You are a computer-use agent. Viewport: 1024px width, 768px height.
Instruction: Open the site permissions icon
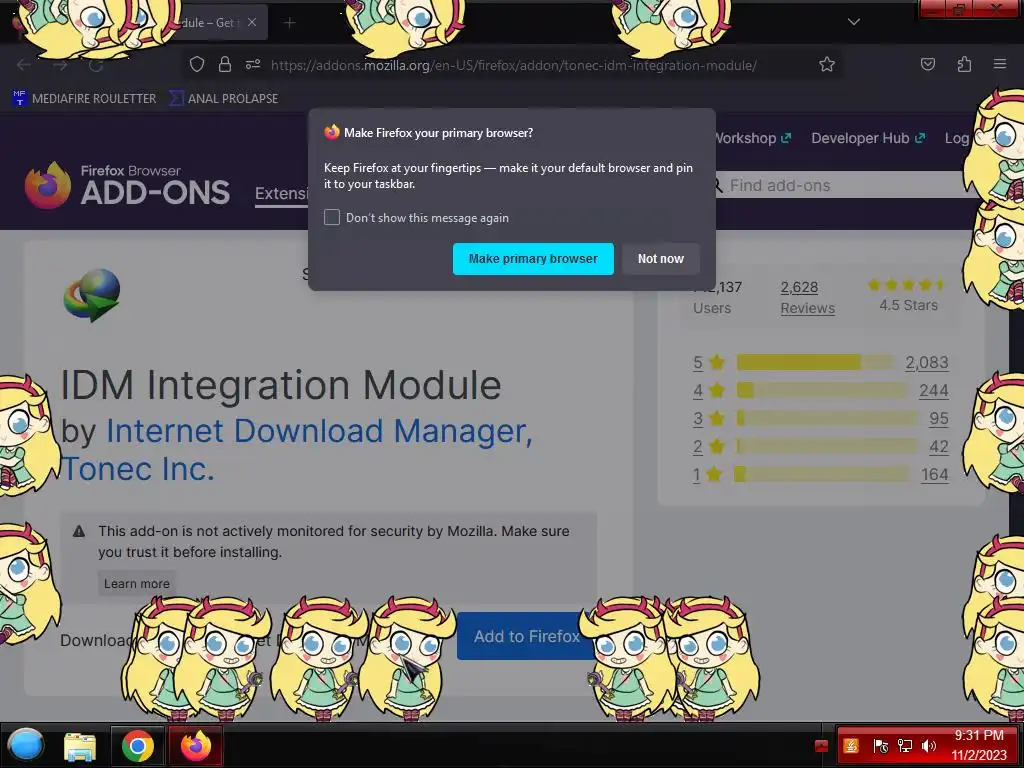(253, 64)
